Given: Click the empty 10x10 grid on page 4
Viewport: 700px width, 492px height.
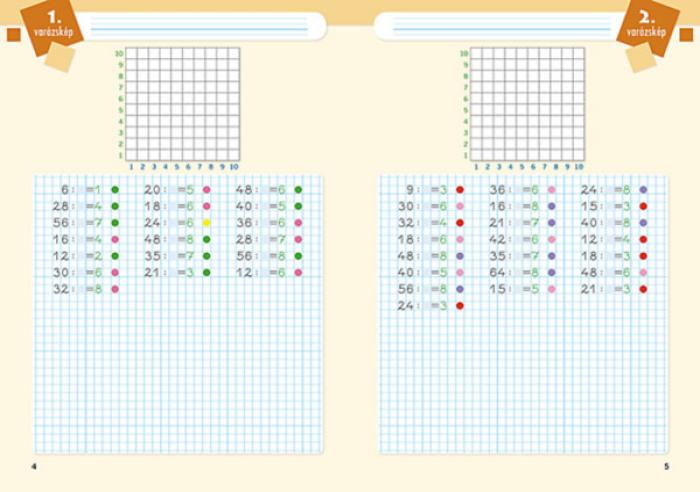Looking at the screenshot, I should pyautogui.click(x=183, y=104).
